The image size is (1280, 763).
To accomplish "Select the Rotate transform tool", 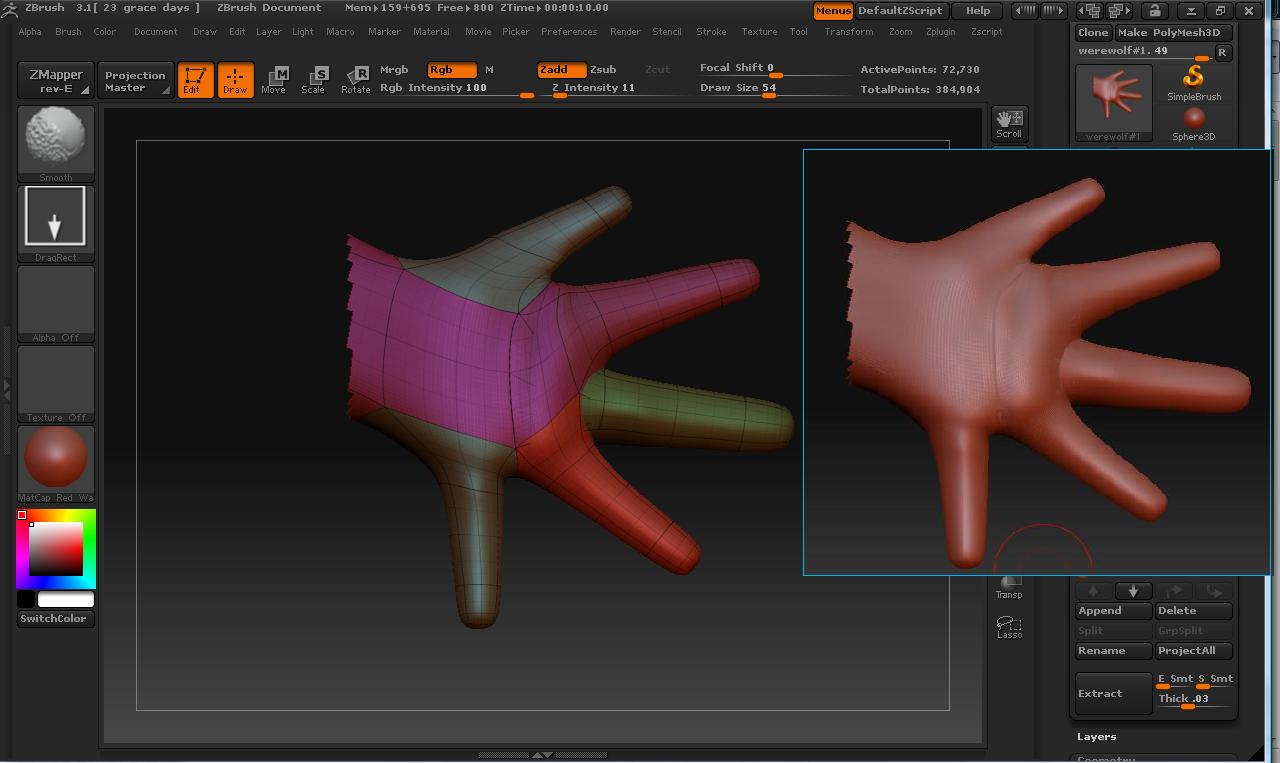I will pyautogui.click(x=356, y=80).
